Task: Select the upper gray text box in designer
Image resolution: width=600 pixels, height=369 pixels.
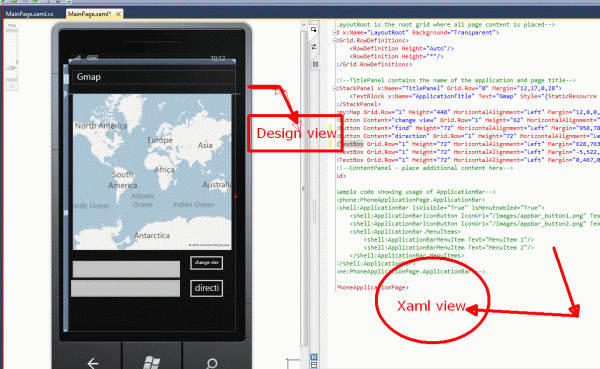Action: 126,269
